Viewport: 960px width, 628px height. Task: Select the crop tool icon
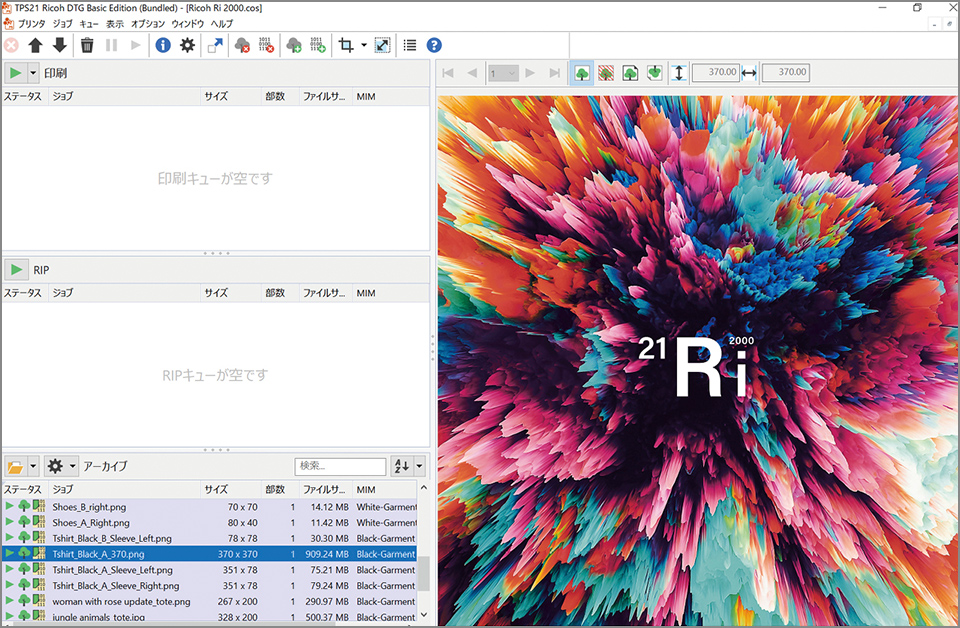coord(346,45)
